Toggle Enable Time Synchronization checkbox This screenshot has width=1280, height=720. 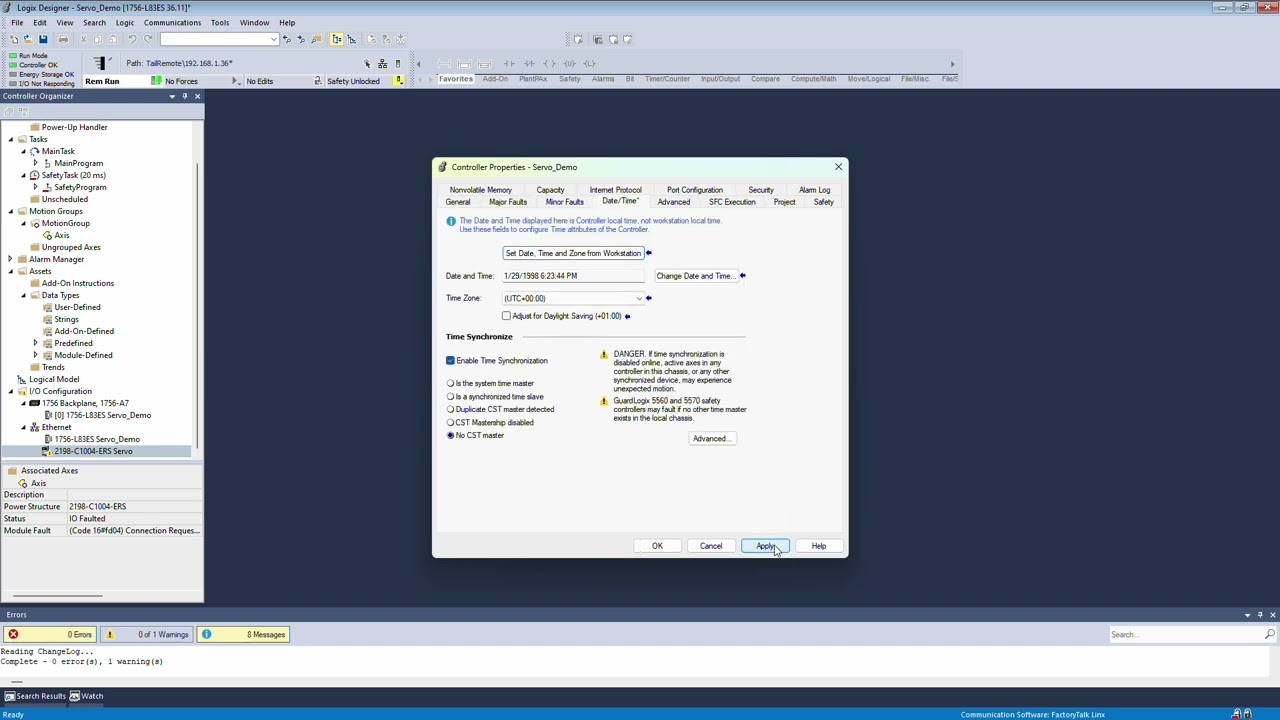450,361
